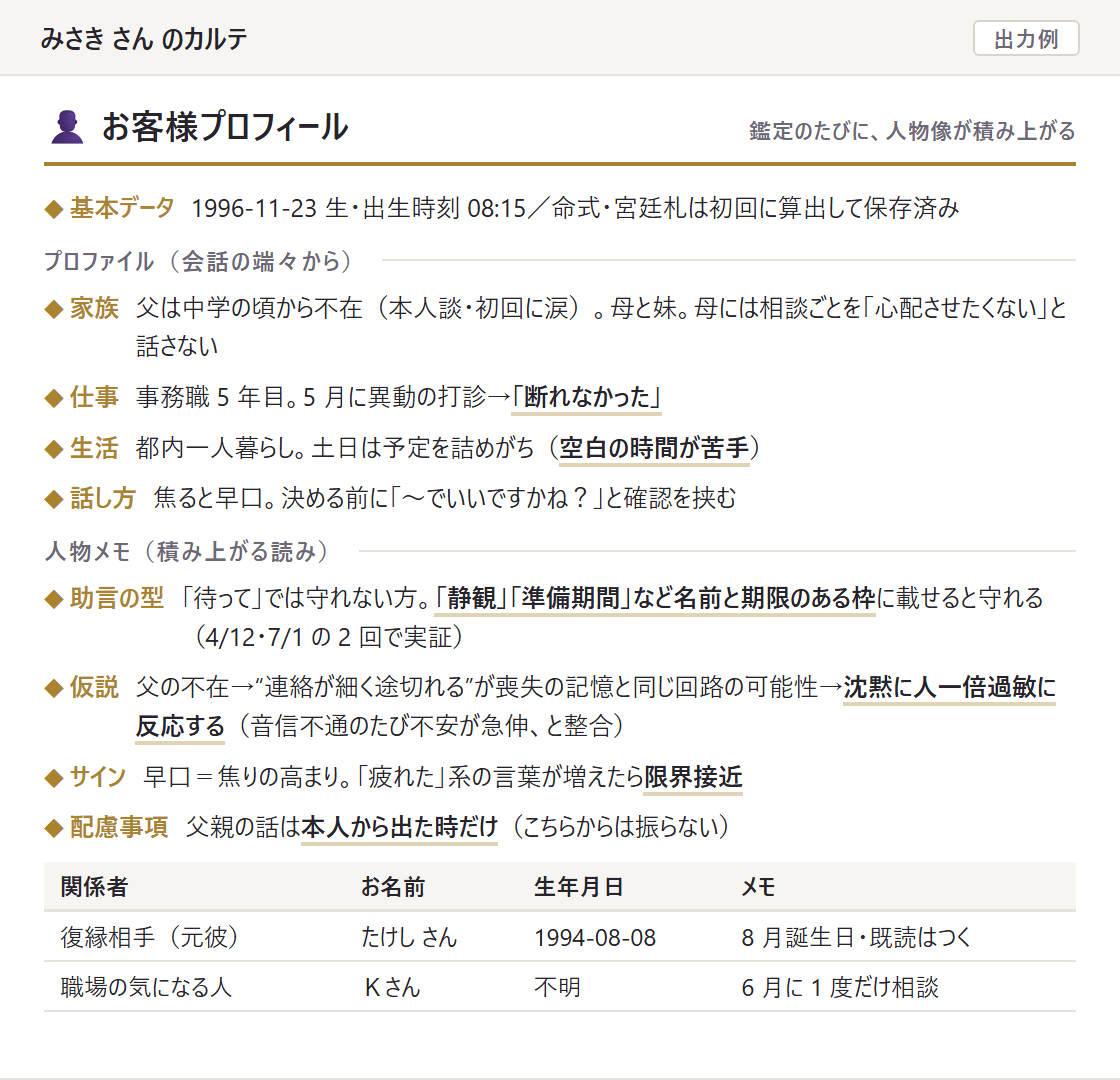Viewport: 1120px width, 1080px height.
Task: Click the メモ column header
Action: pos(759,886)
